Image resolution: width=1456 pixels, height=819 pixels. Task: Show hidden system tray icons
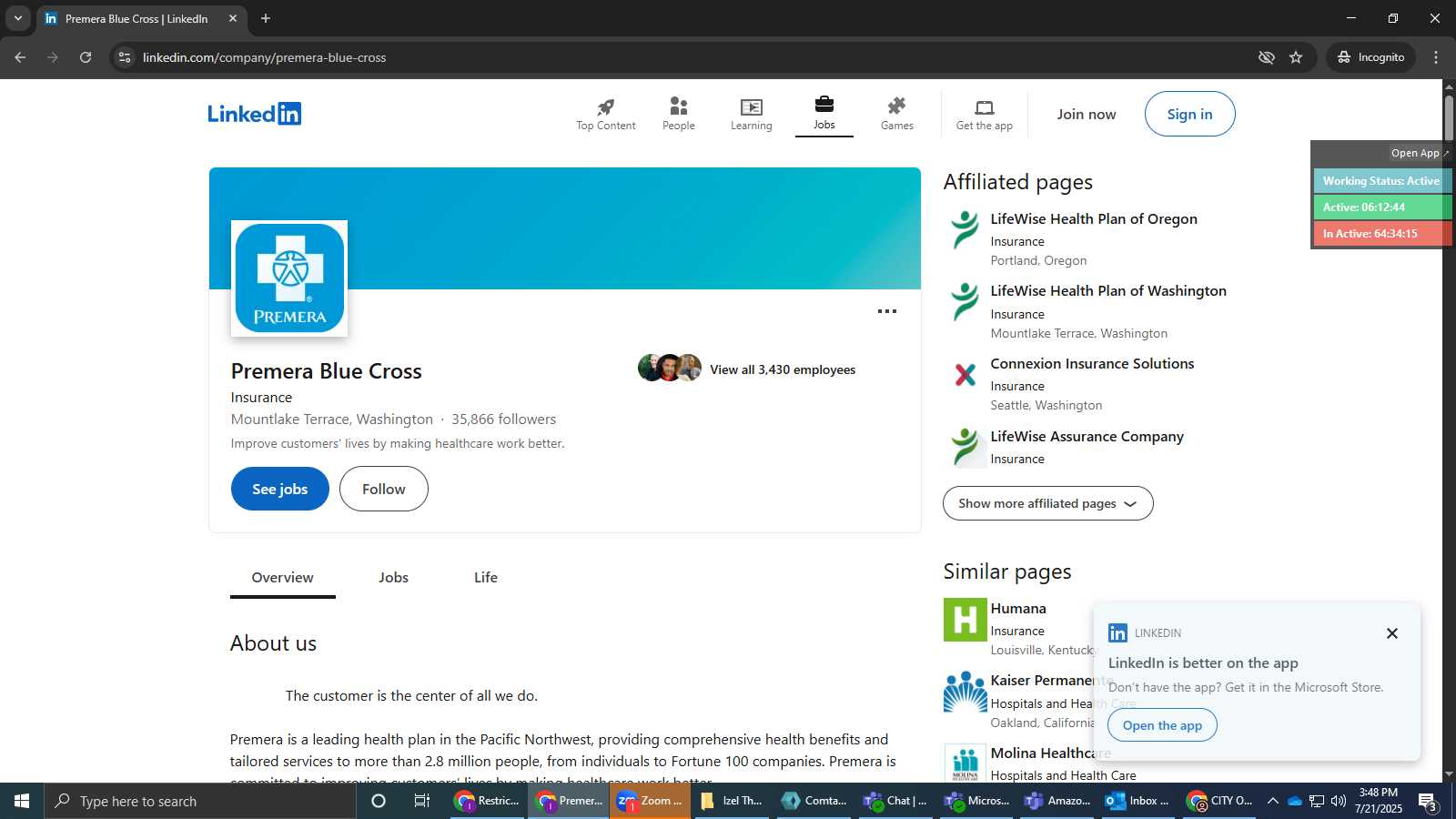pyautogui.click(x=1273, y=801)
